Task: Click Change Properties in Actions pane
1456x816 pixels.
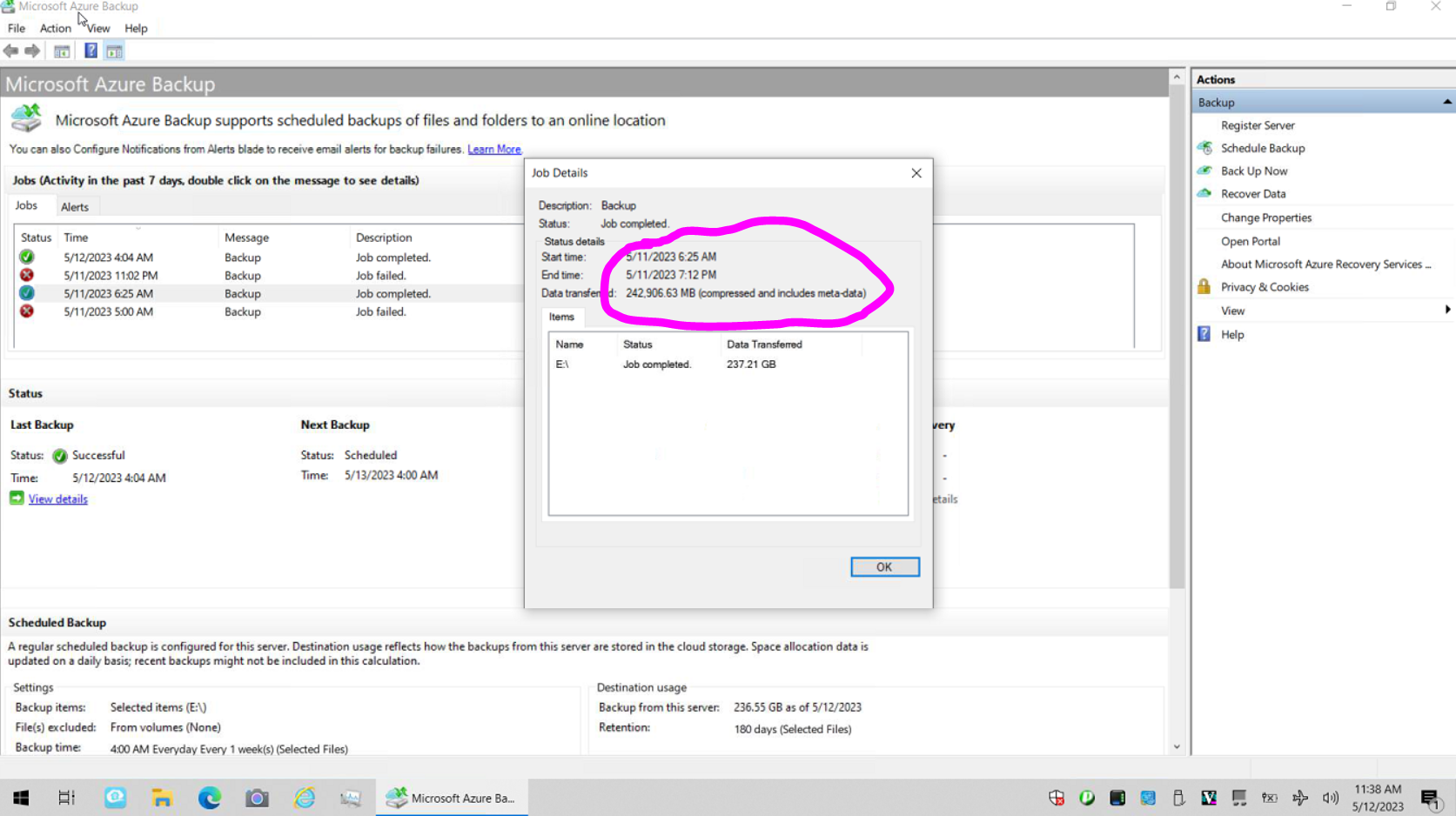Action: [1266, 217]
